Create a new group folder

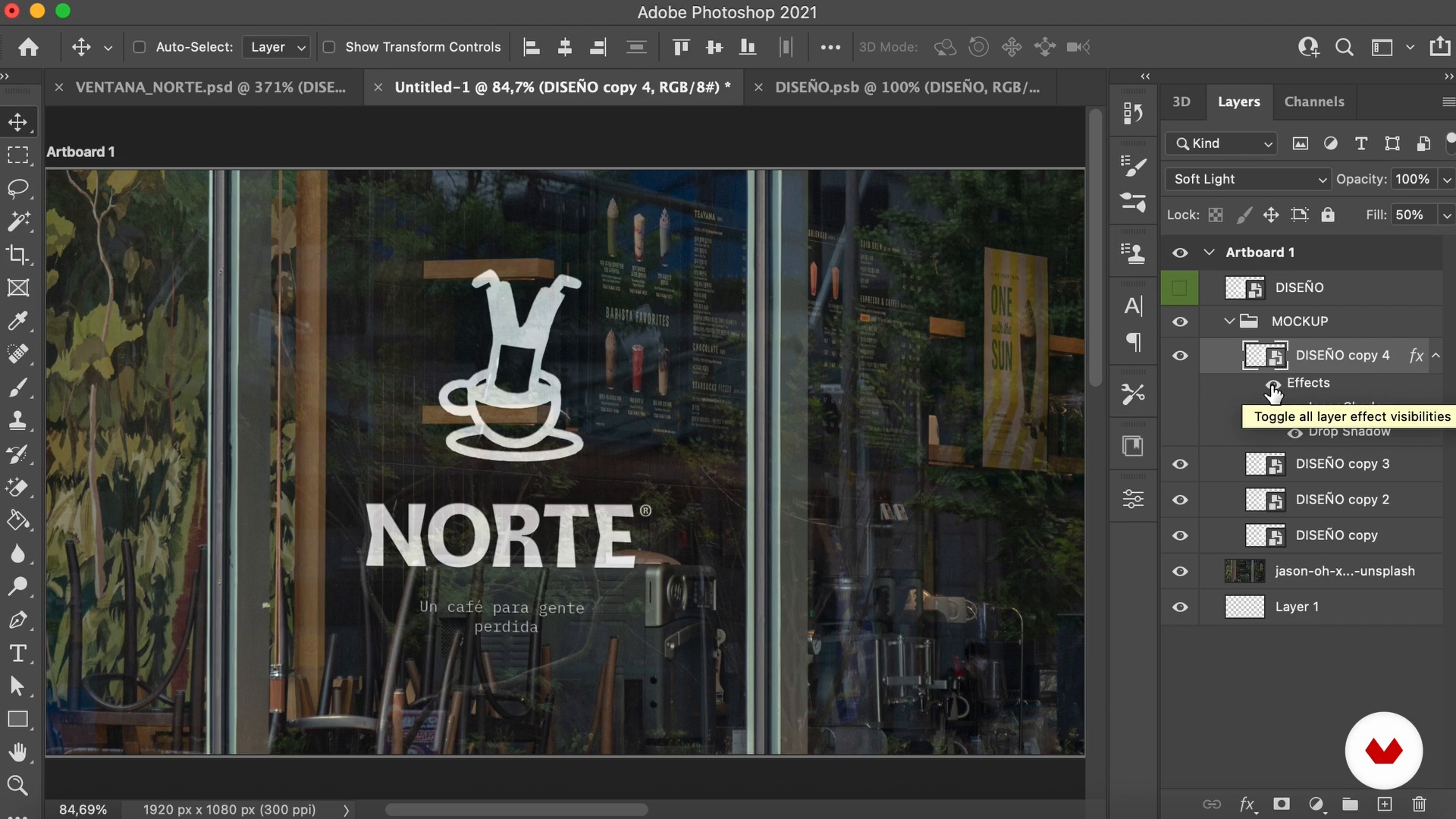[x=1350, y=804]
